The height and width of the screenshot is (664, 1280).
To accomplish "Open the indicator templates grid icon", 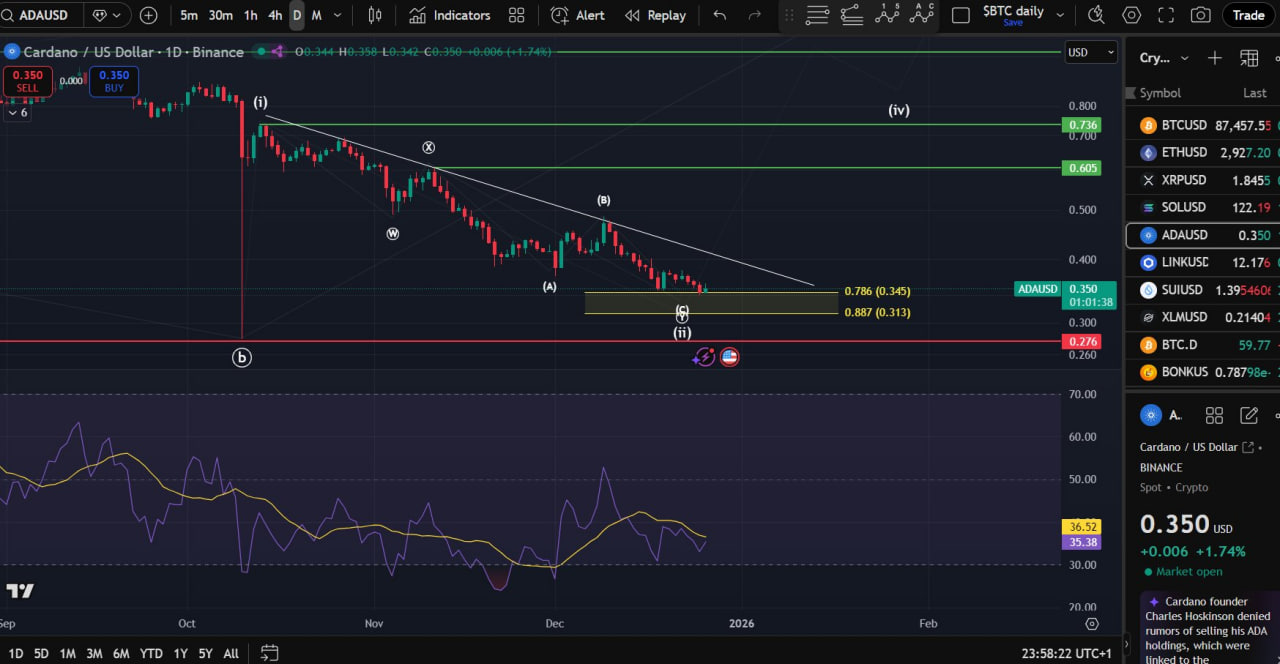I will click(x=516, y=15).
